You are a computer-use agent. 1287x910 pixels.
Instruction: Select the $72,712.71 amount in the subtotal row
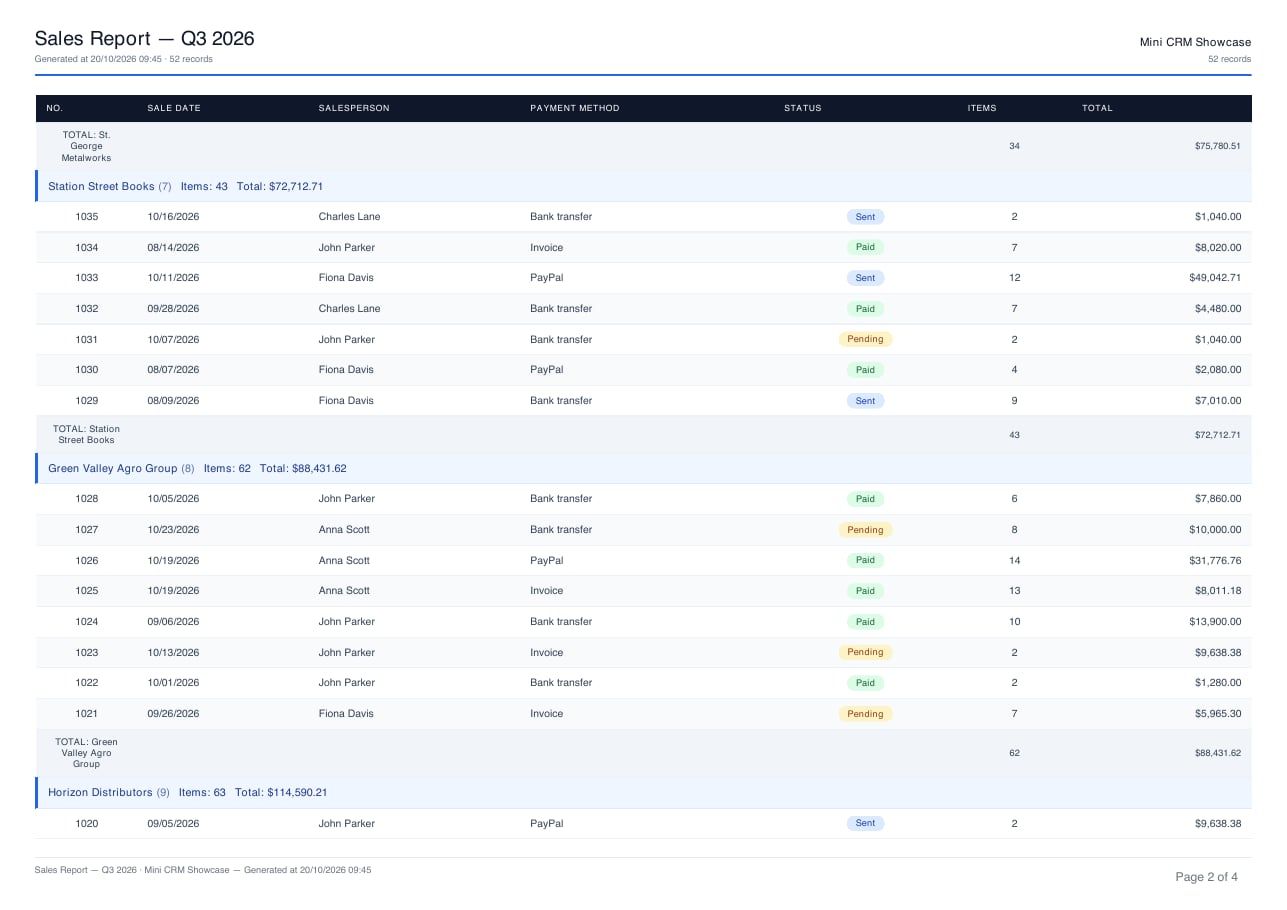coord(1217,435)
